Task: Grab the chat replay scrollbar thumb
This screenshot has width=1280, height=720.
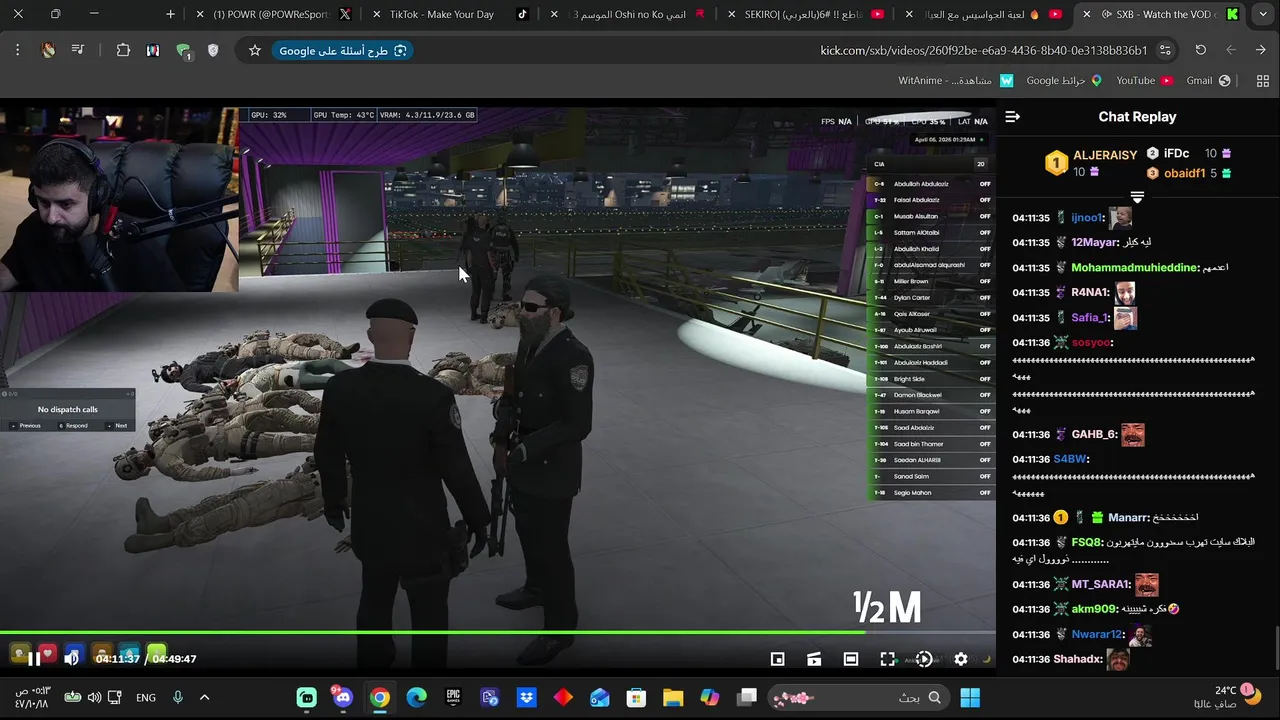Action: (1277, 648)
